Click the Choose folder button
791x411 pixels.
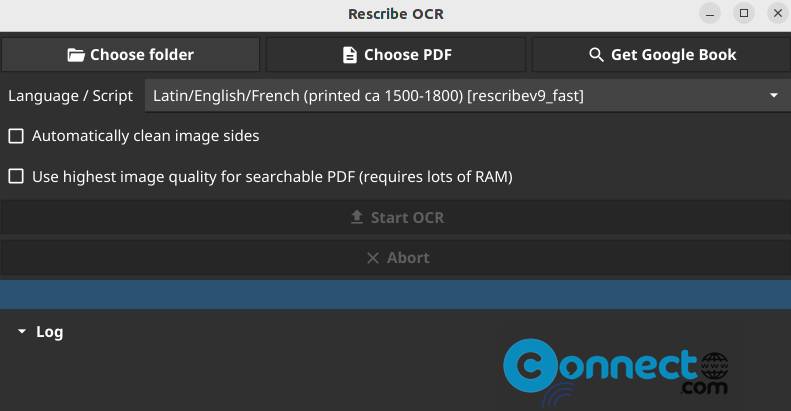pos(130,54)
